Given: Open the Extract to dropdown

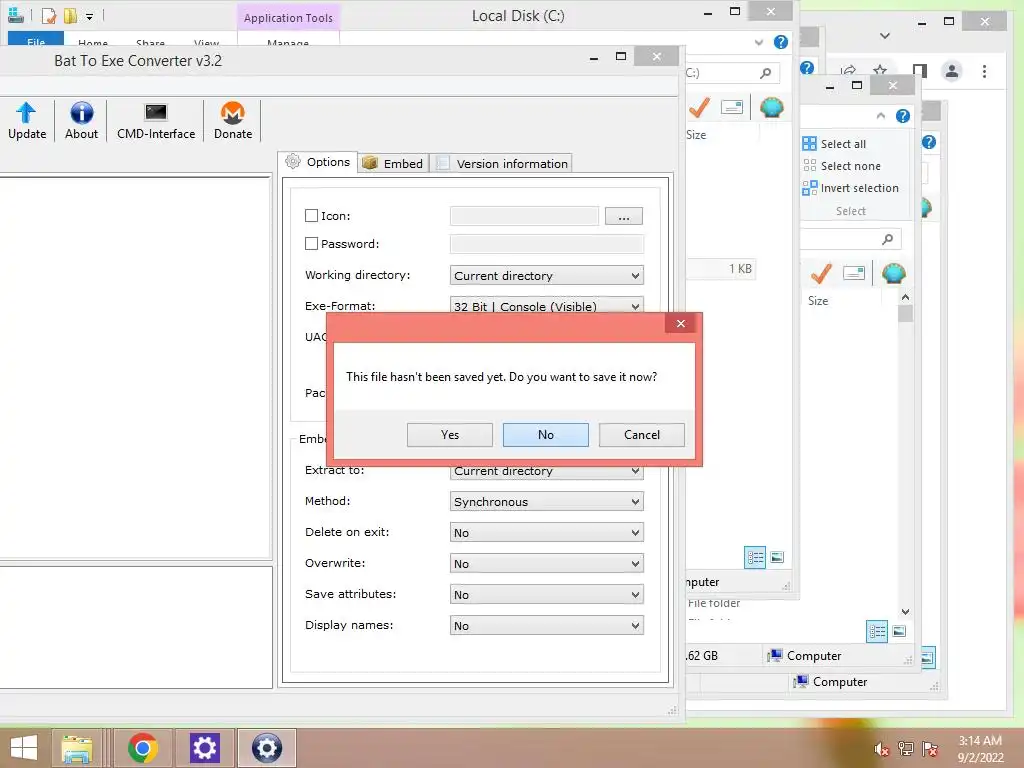Looking at the screenshot, I should click(547, 472).
